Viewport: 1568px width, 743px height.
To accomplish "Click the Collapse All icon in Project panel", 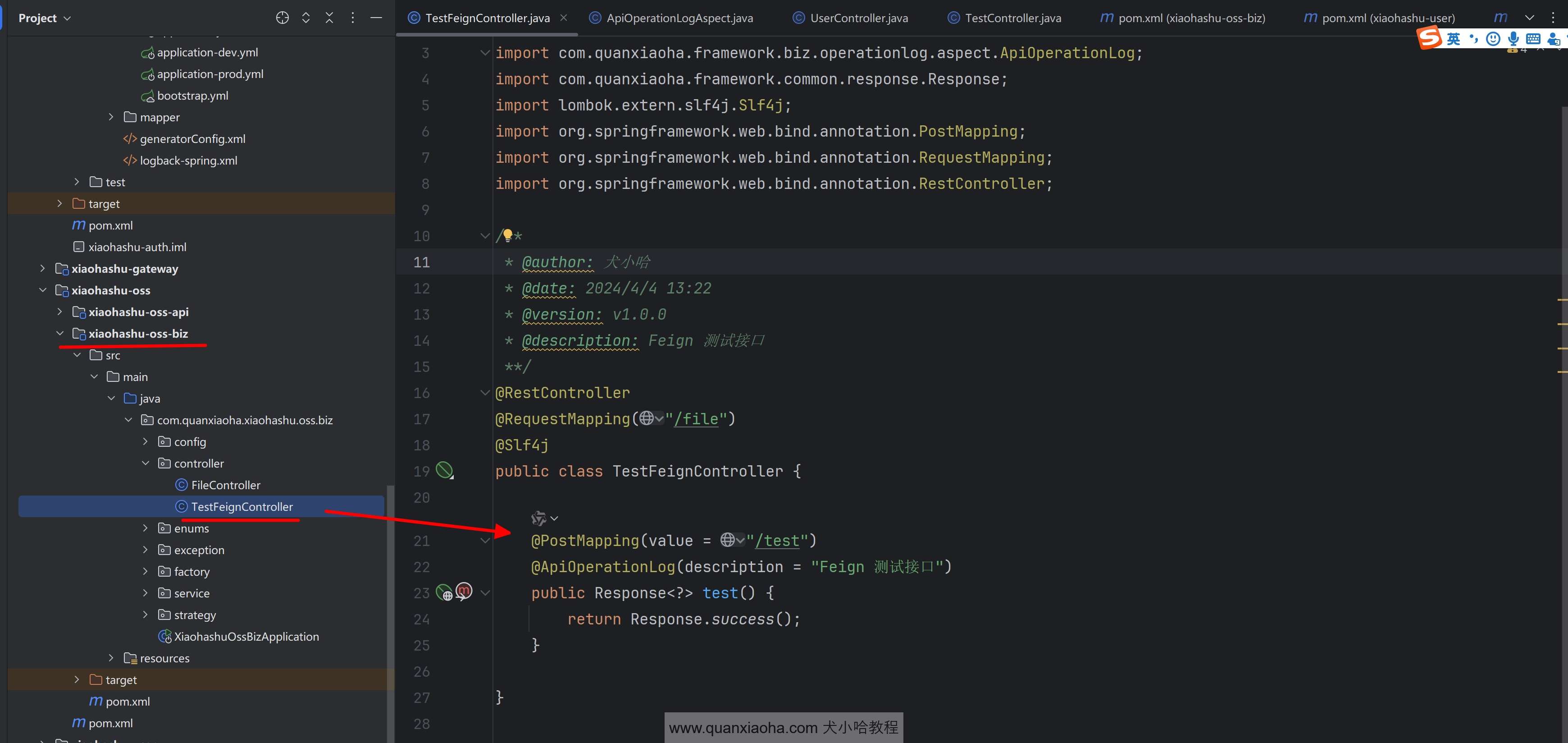I will tap(329, 18).
